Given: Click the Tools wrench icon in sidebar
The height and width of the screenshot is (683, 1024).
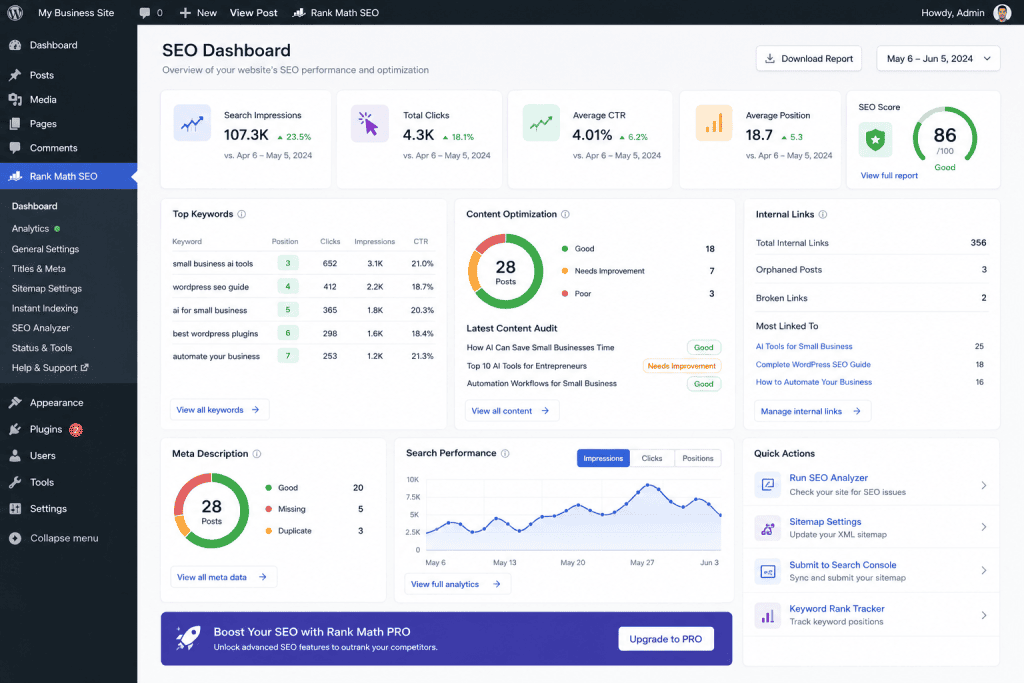Looking at the screenshot, I should point(15,482).
